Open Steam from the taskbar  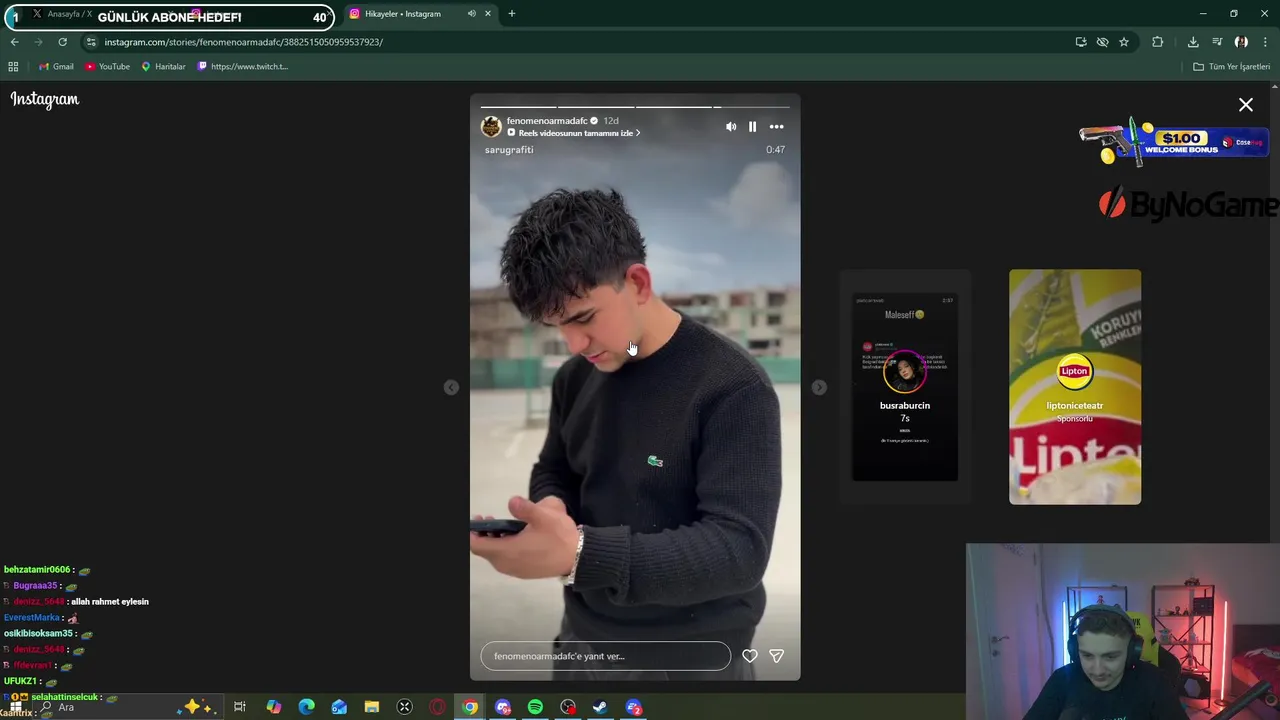tap(600, 707)
